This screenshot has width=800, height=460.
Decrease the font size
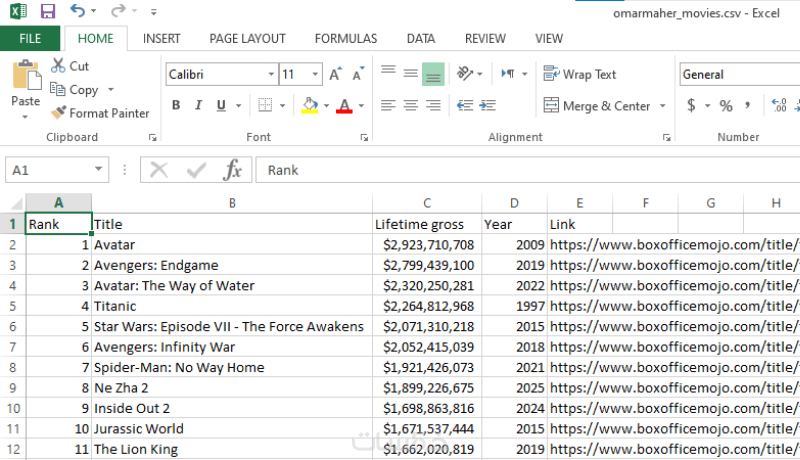[x=359, y=74]
